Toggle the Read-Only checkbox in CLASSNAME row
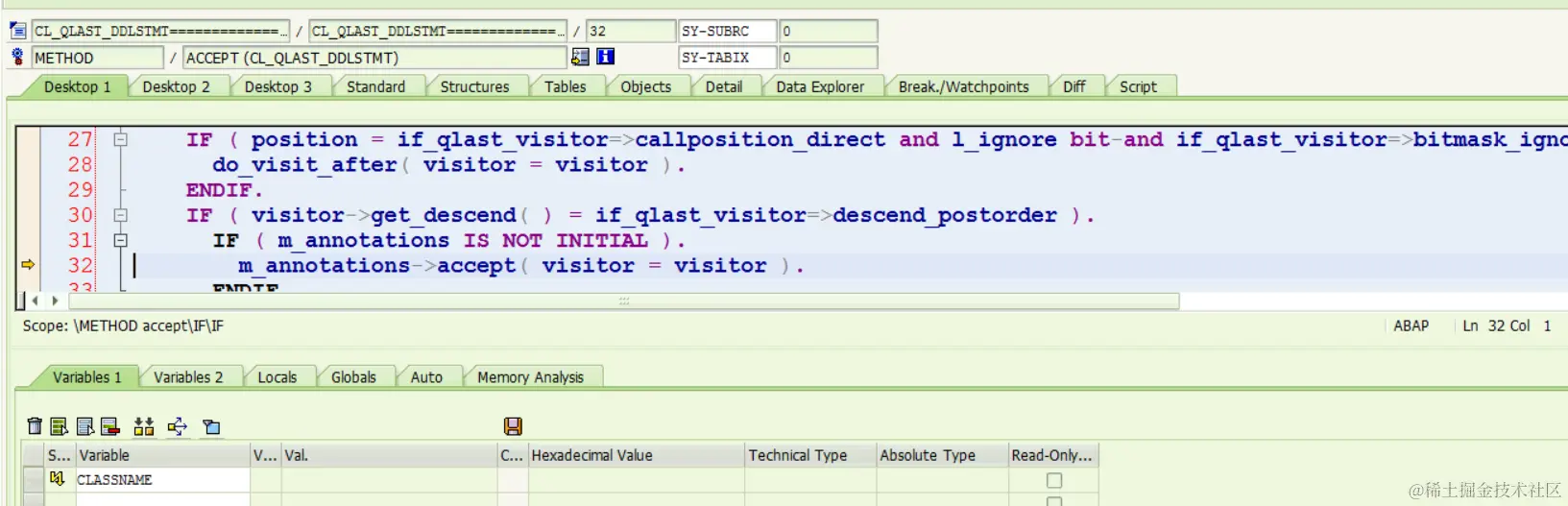 [x=1054, y=480]
